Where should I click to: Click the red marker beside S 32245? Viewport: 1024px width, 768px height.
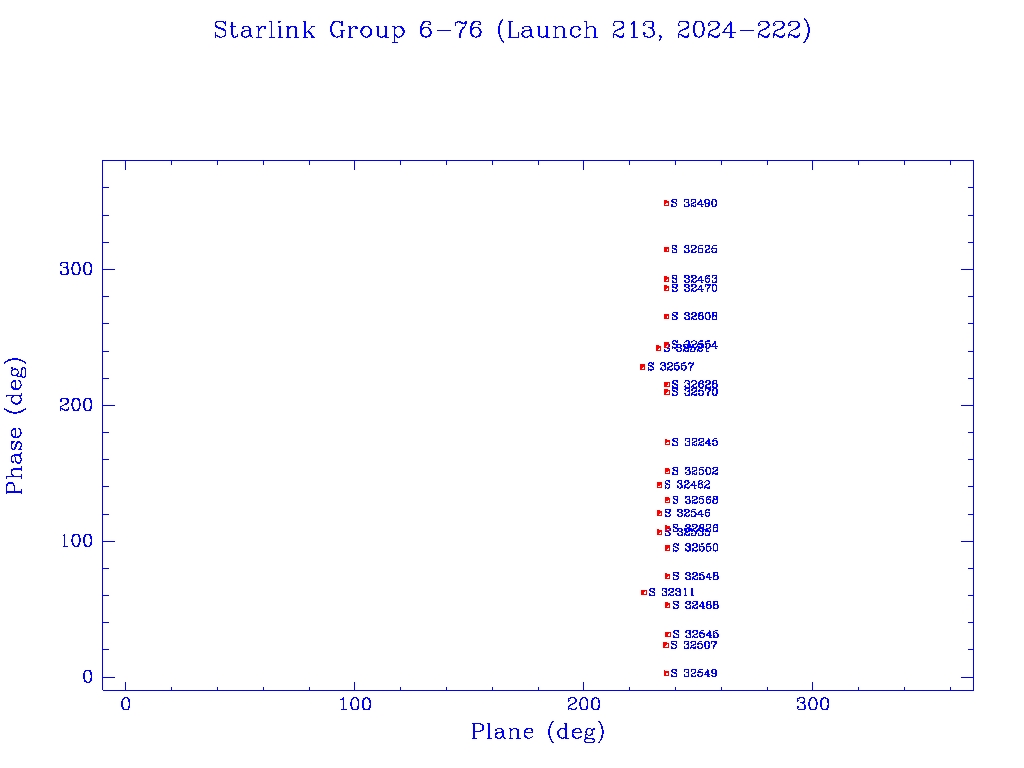[667, 443]
